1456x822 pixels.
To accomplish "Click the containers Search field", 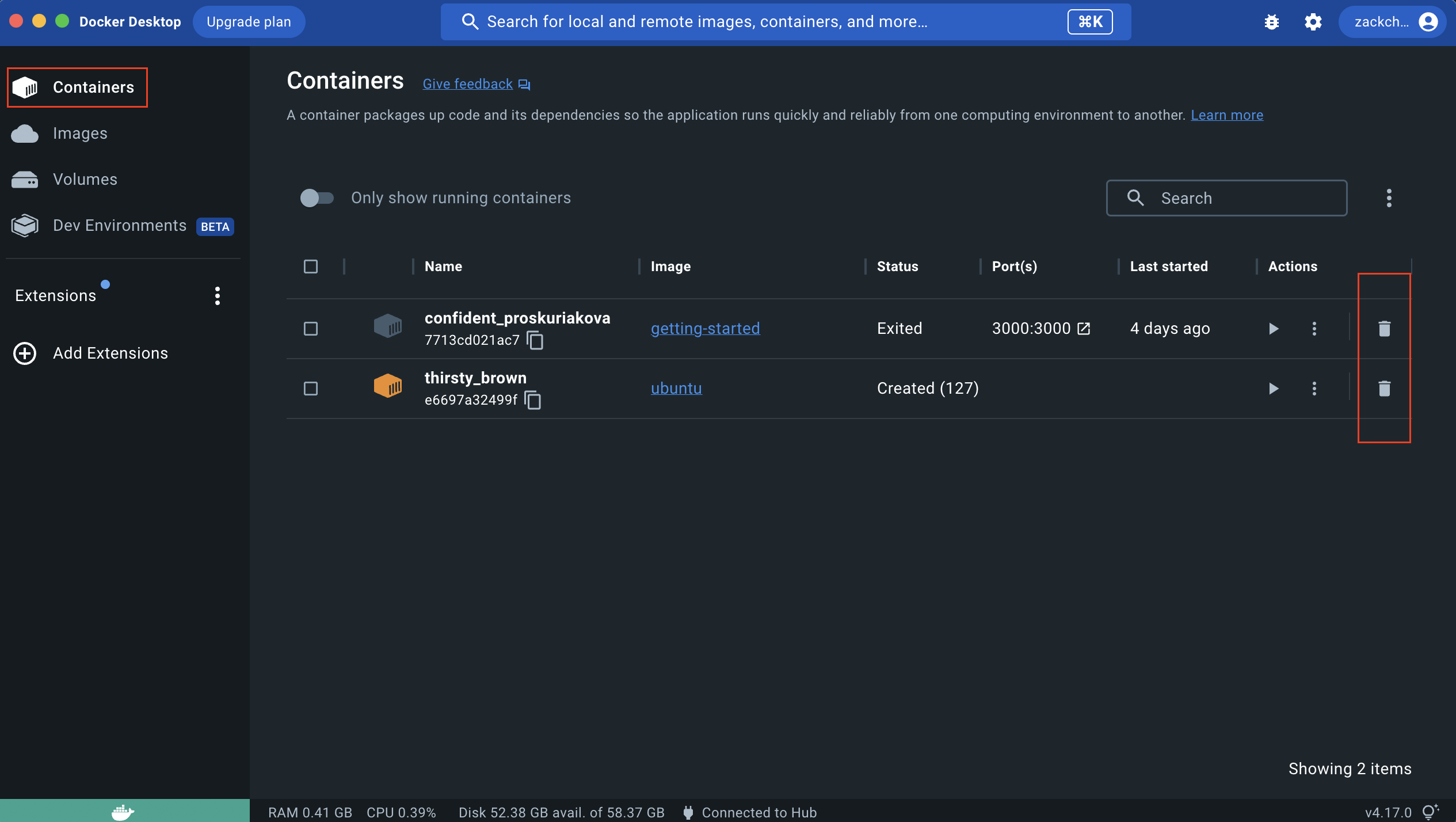I will (1226, 198).
